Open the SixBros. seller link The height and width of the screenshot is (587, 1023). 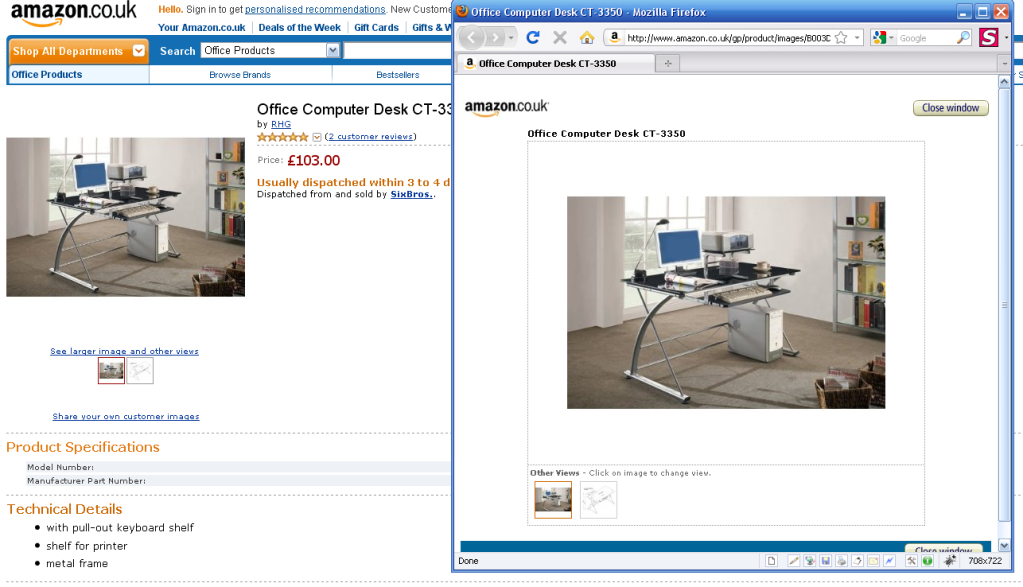click(410, 194)
